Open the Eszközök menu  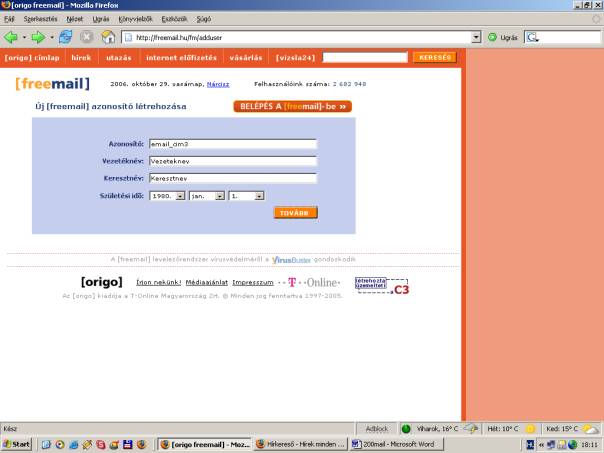pos(174,19)
